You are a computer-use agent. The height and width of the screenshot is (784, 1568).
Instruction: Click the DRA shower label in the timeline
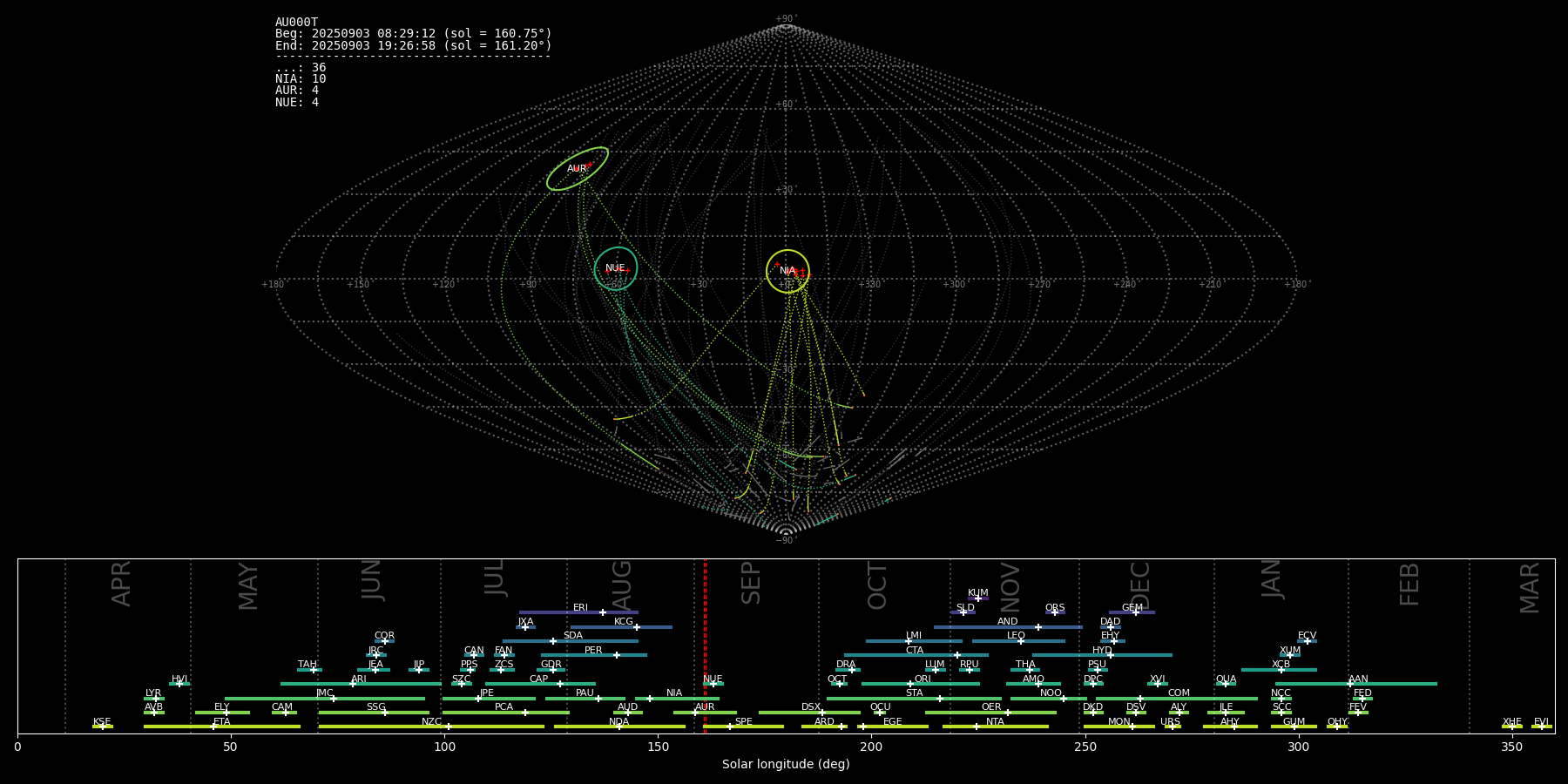click(x=846, y=665)
